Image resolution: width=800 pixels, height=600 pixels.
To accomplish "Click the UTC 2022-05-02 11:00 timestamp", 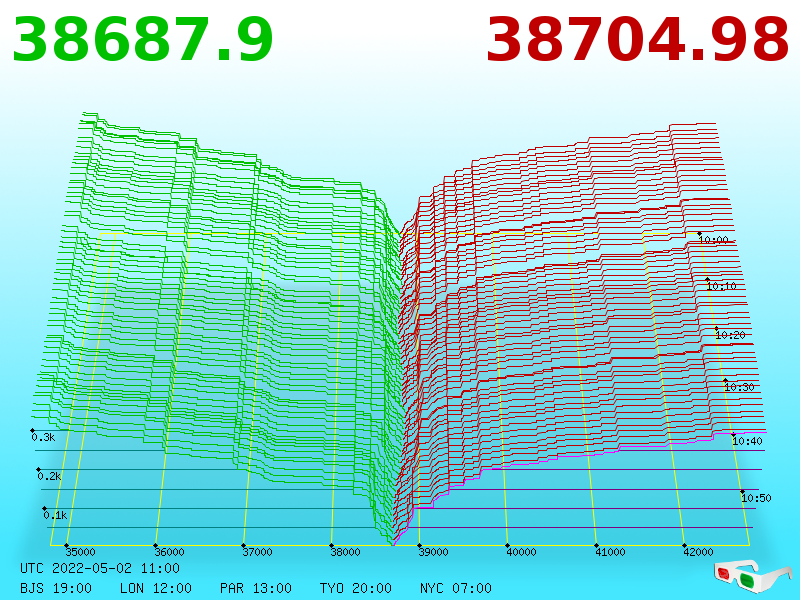I will point(100,568).
